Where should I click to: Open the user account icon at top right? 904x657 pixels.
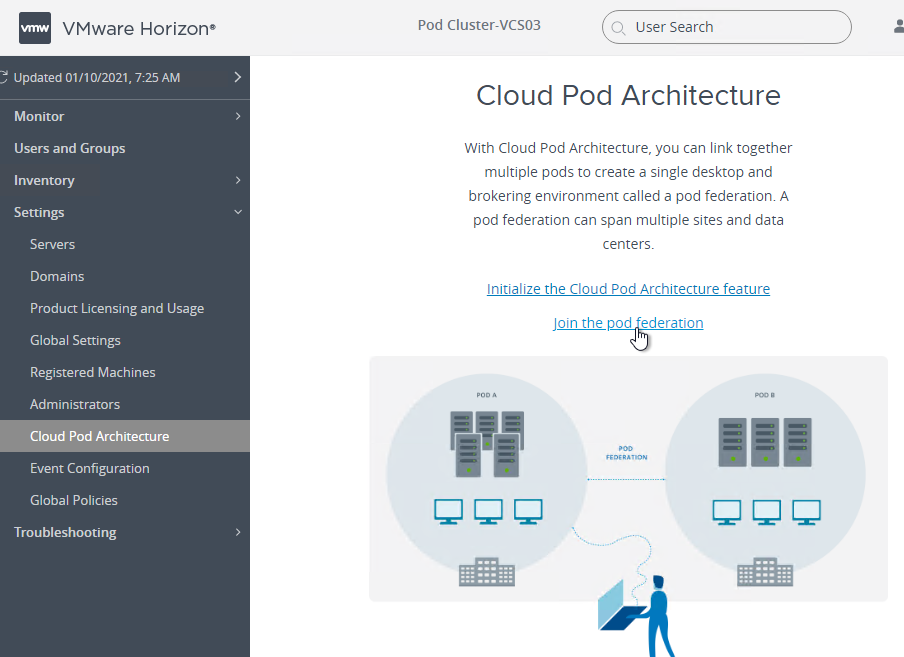coord(899,27)
